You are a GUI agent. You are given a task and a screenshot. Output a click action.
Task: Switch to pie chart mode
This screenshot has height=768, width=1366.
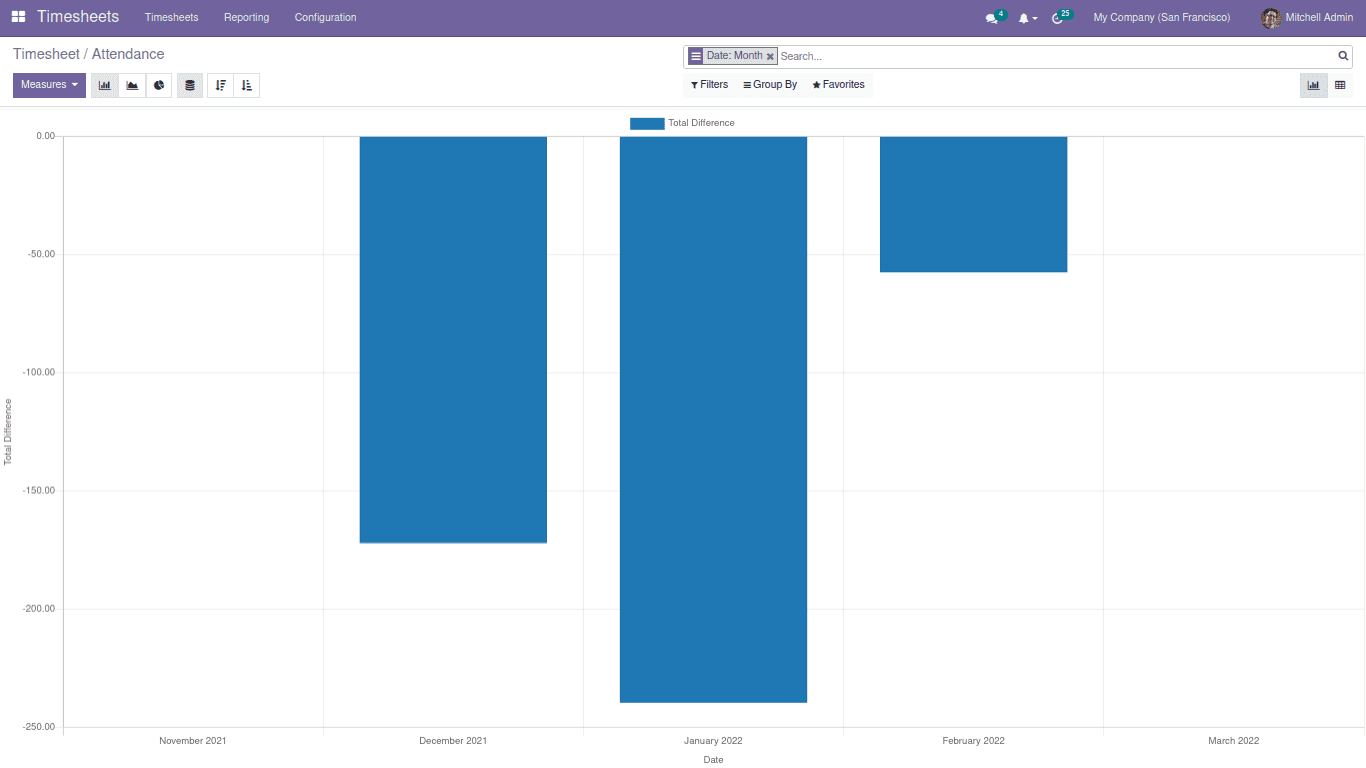159,85
